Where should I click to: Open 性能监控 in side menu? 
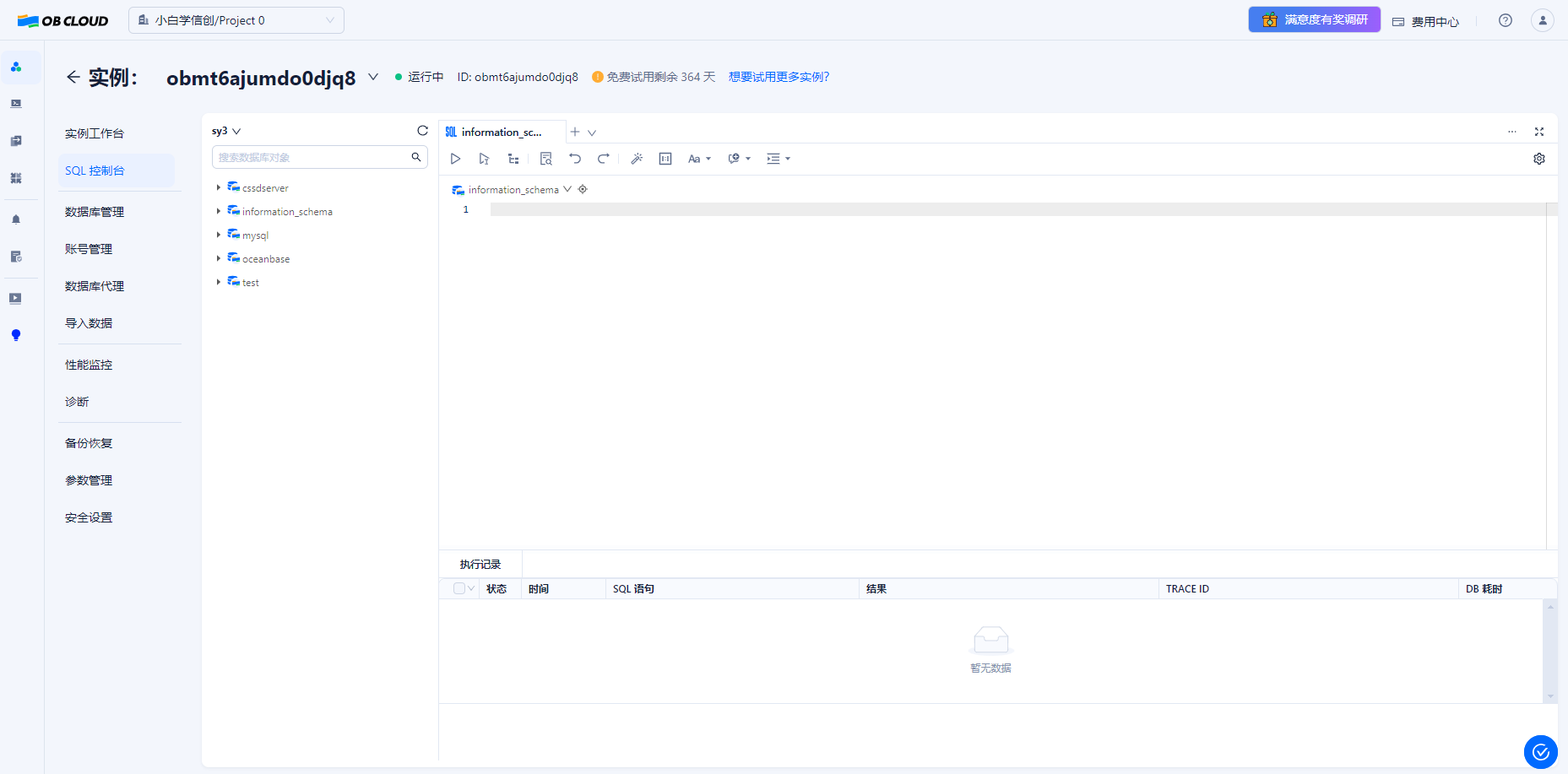point(89,365)
